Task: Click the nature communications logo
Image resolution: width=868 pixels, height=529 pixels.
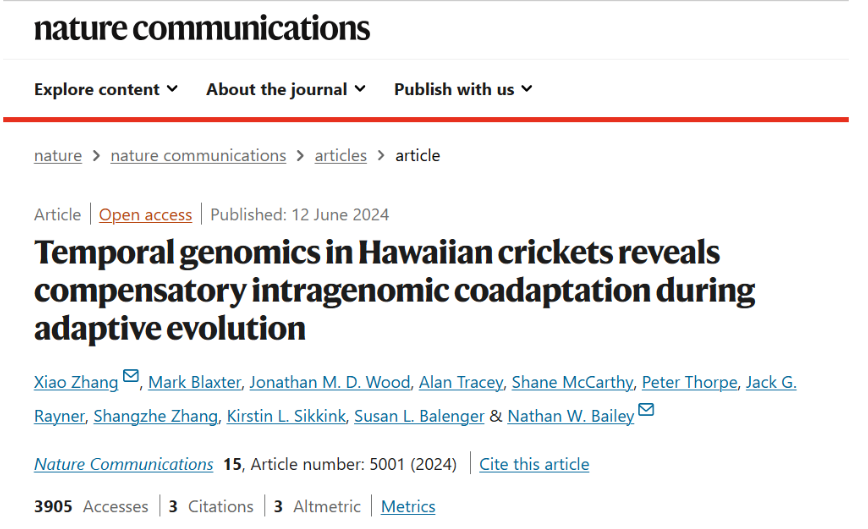Action: [202, 29]
